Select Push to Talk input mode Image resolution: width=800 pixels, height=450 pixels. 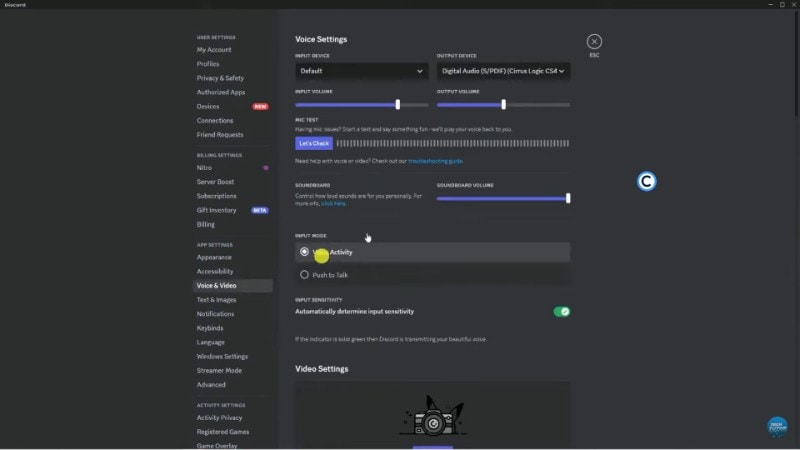(432, 275)
